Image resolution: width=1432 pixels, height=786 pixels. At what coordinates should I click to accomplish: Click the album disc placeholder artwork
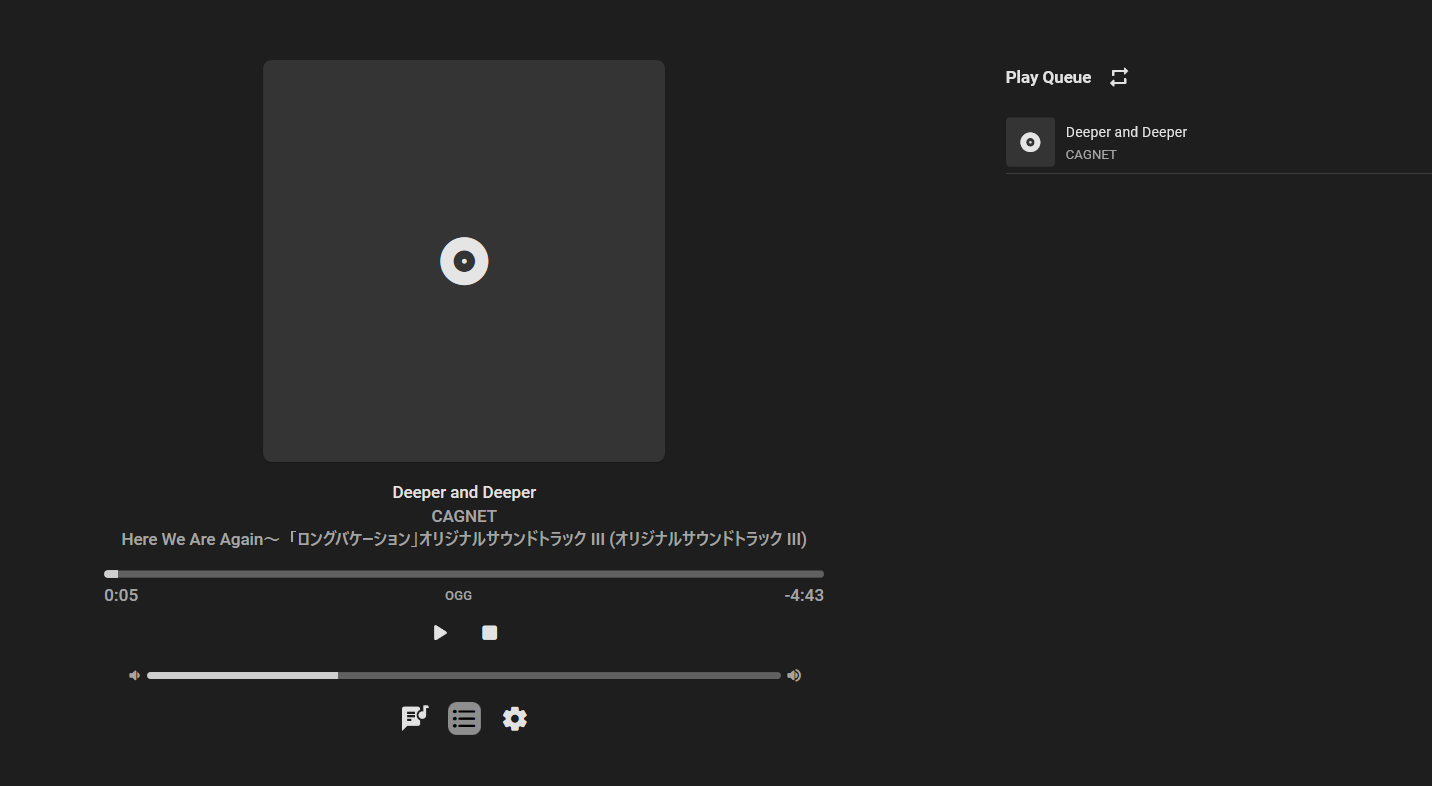coord(463,260)
